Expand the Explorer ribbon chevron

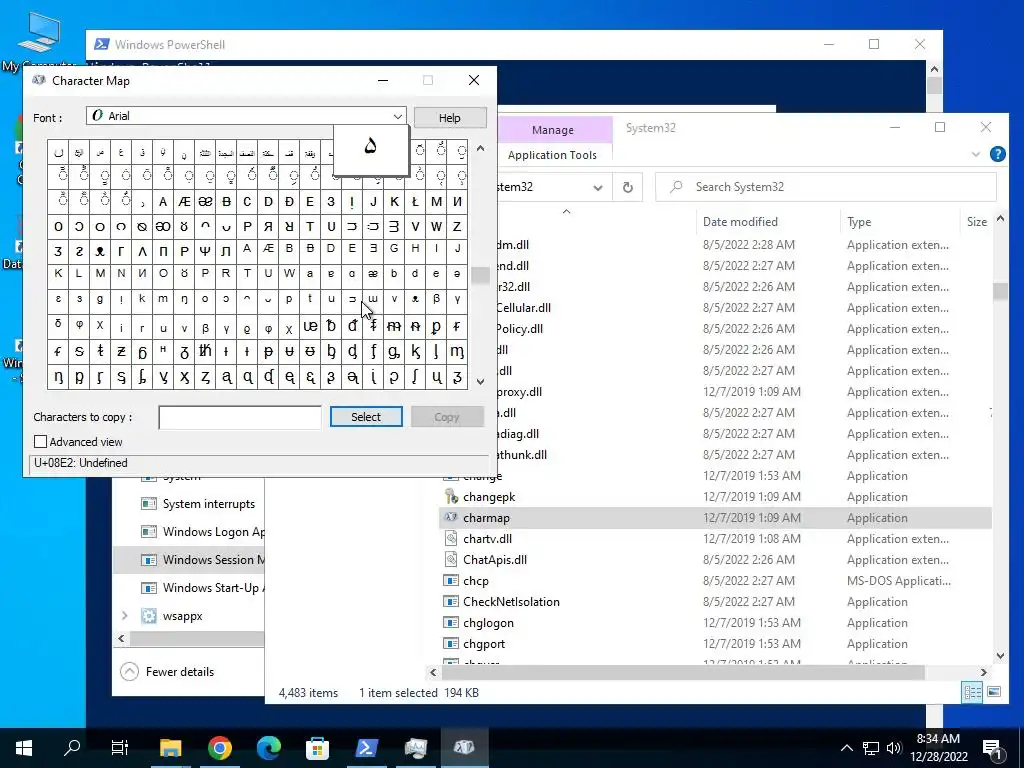point(976,154)
